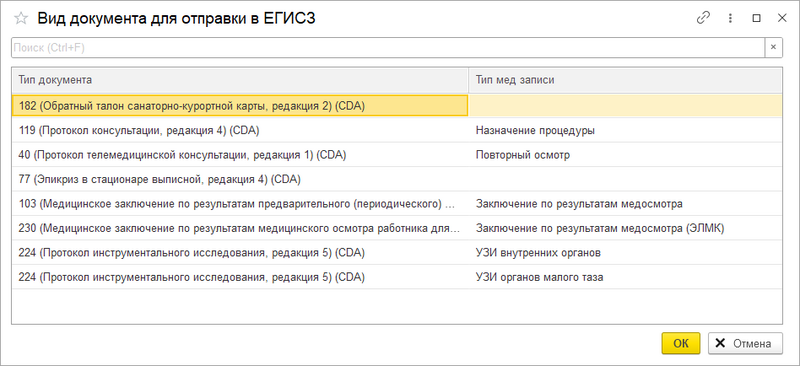Screen dimensions: 800x366
Task: Close the ЕГИСЗ document type dialog
Action: click(782, 18)
